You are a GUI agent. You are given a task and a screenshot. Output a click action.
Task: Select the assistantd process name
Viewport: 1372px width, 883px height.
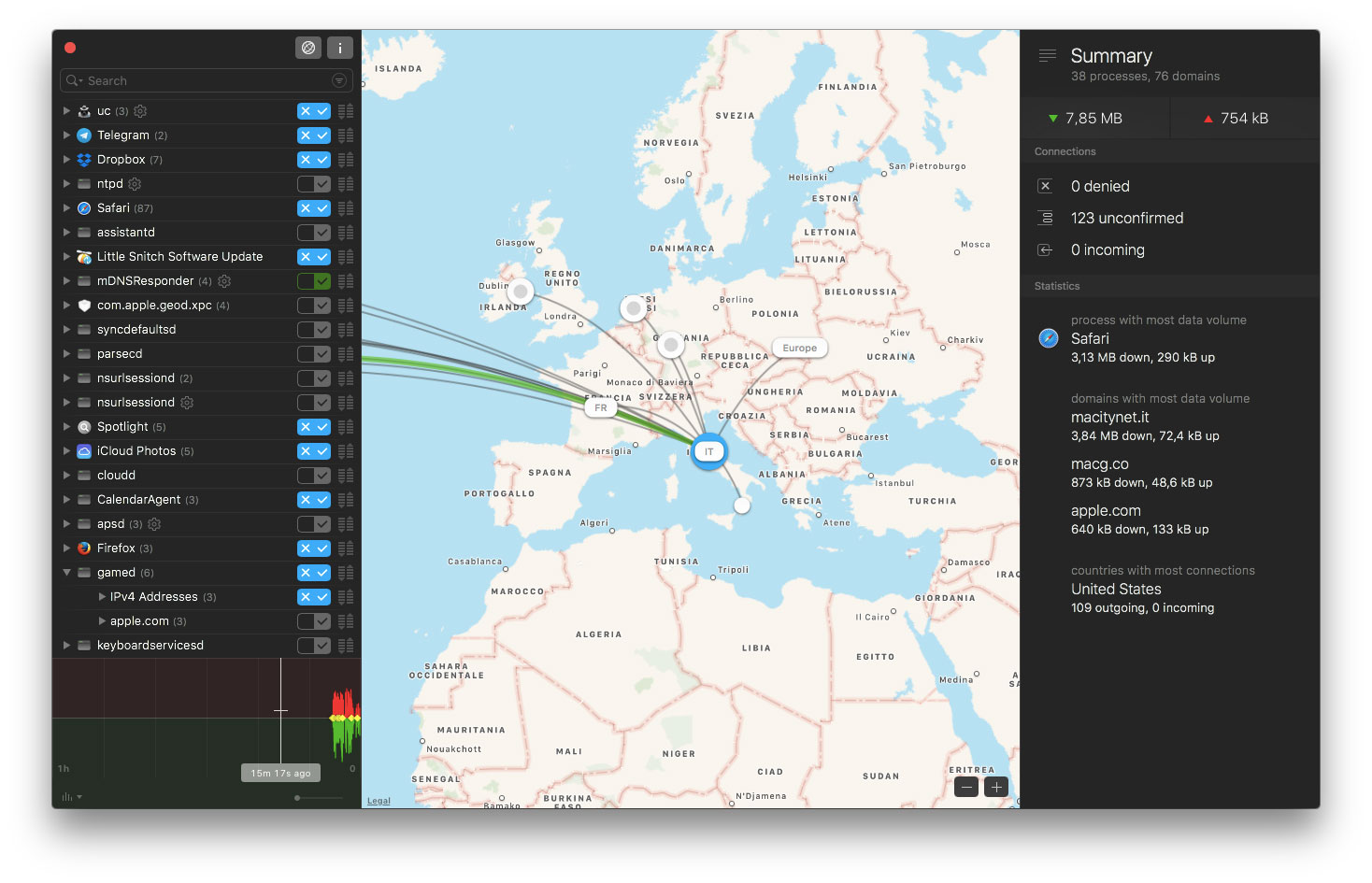click(x=126, y=233)
